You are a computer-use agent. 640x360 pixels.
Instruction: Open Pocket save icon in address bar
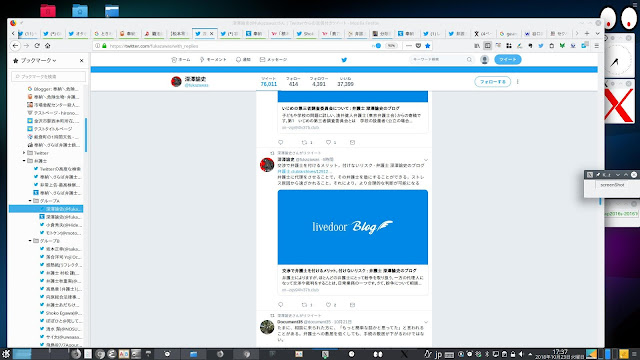coord(418,46)
